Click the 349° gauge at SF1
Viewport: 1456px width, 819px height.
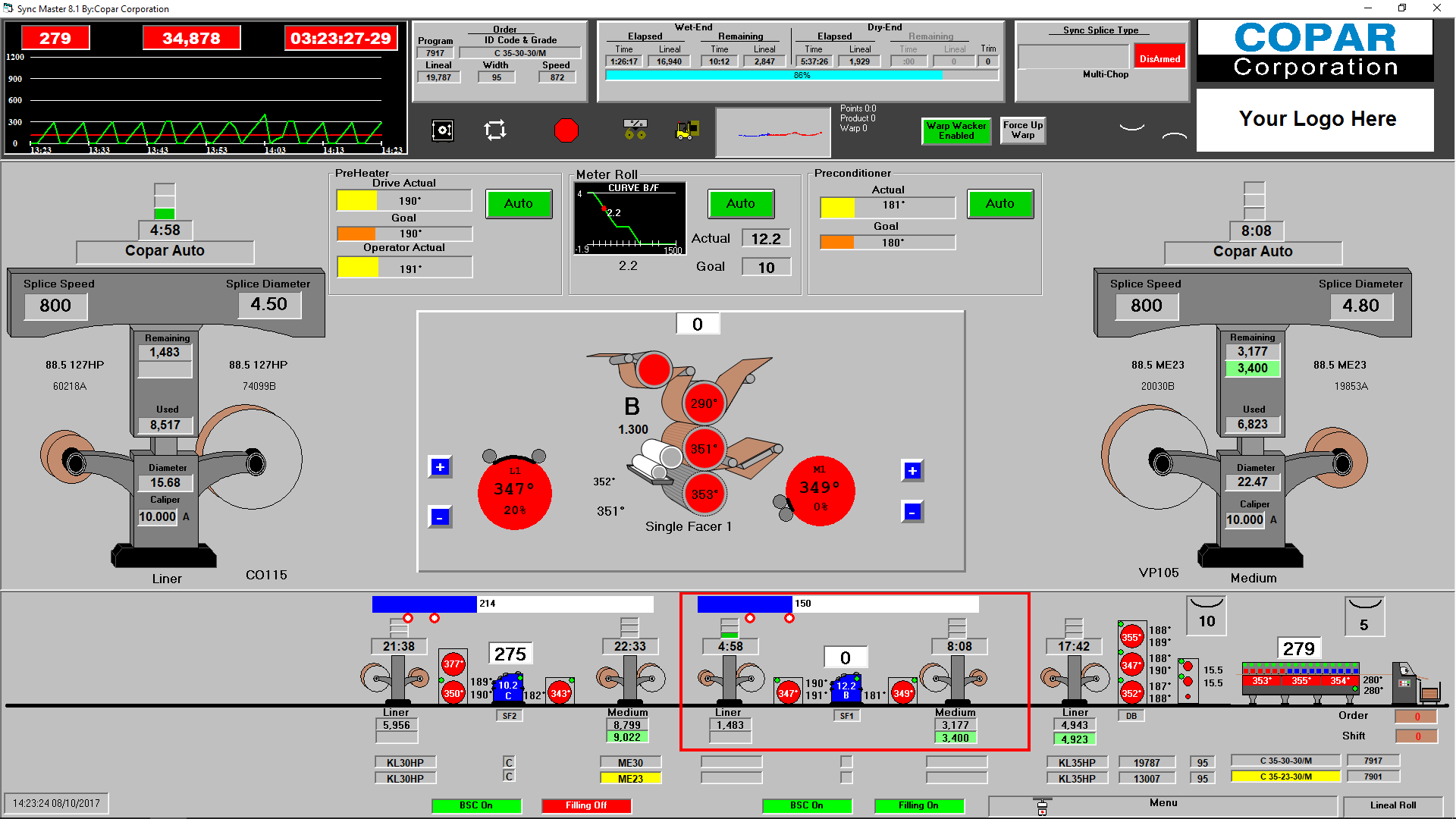tap(902, 693)
